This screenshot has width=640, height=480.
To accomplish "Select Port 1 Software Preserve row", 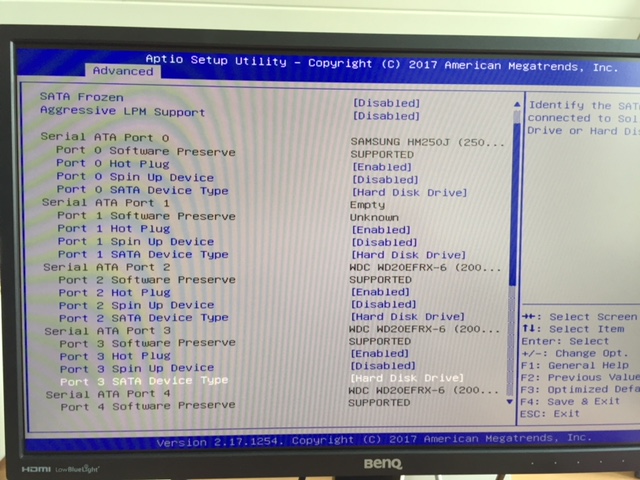I will [x=147, y=216].
